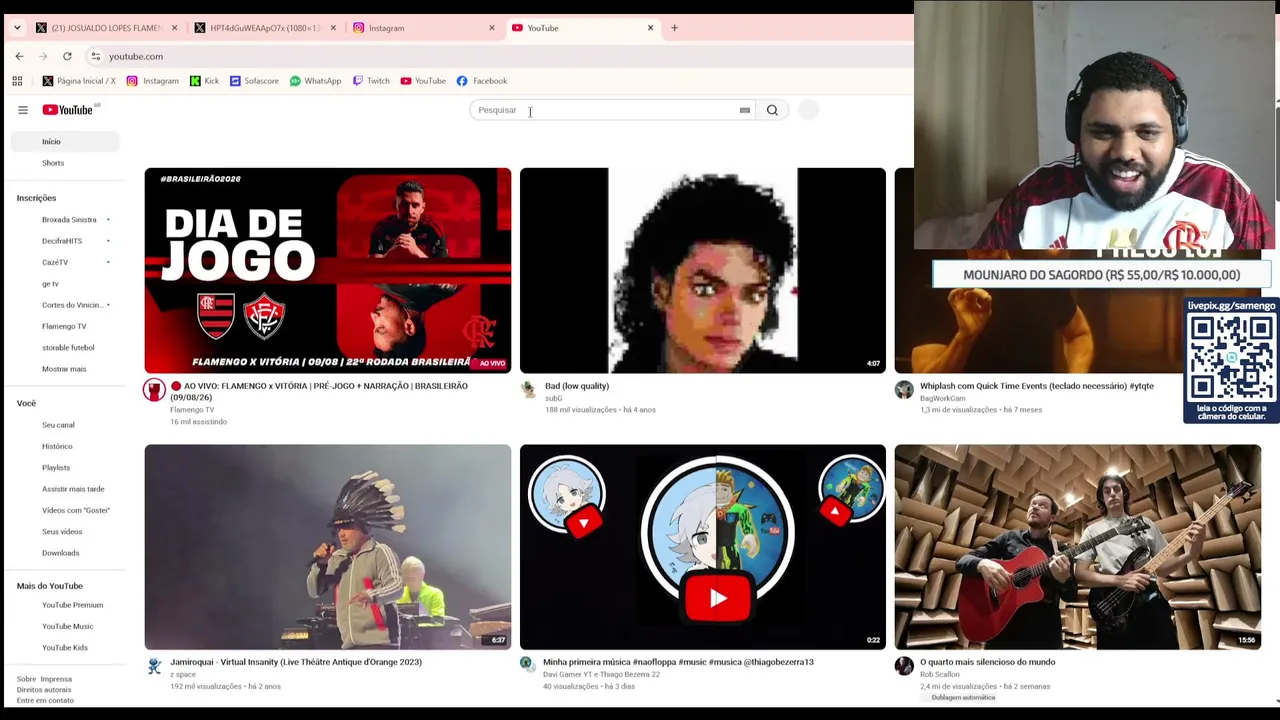Click the Direitos autorais footer link

pos(44,690)
